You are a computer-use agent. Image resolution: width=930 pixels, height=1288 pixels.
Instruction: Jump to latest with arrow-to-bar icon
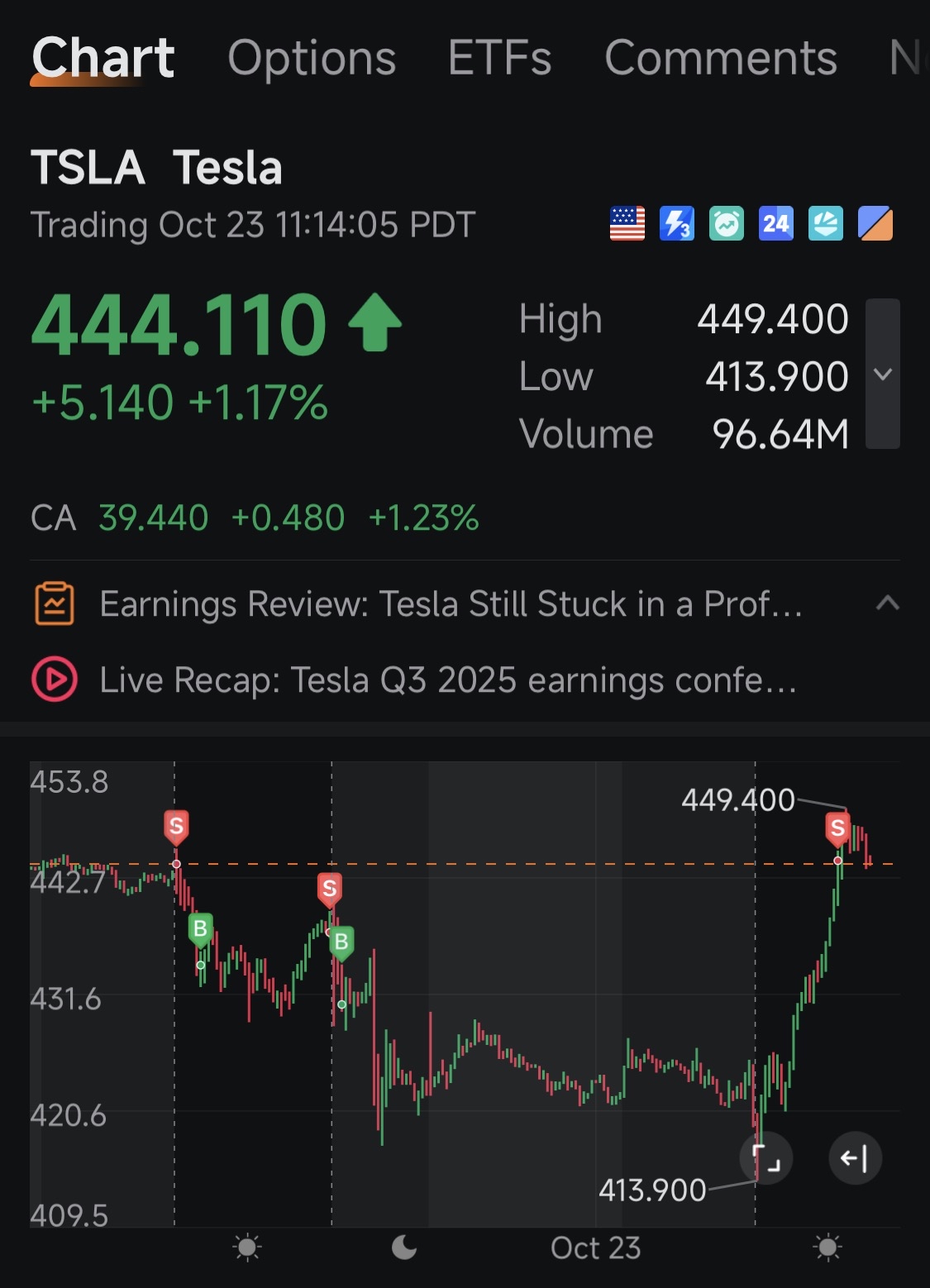(x=855, y=1158)
